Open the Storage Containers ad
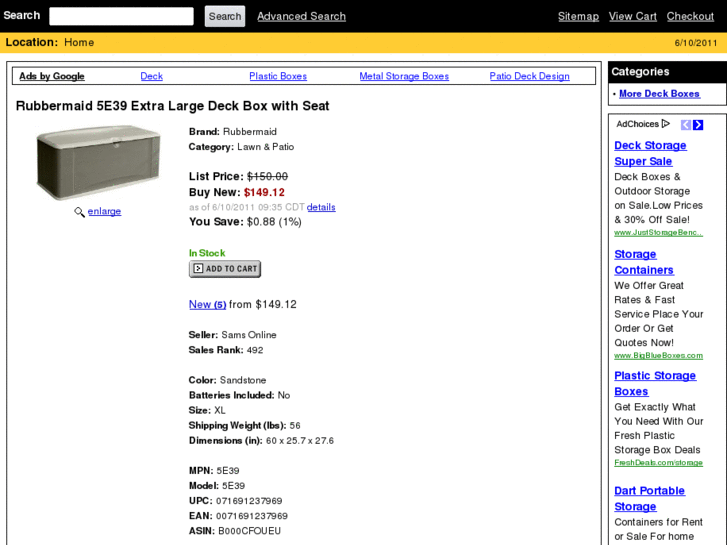 [x=644, y=262]
